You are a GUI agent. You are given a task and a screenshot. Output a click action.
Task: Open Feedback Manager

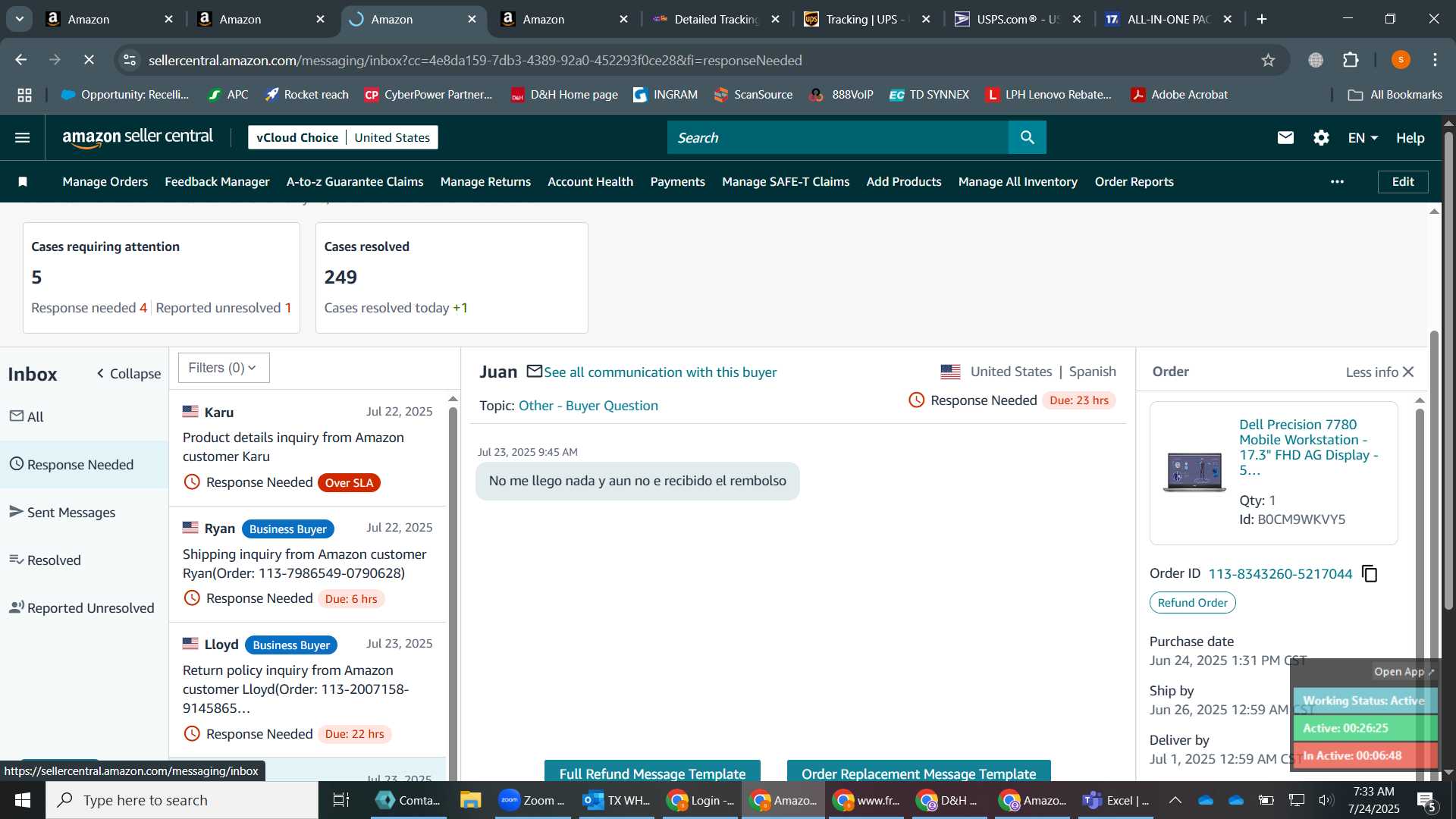tap(217, 181)
